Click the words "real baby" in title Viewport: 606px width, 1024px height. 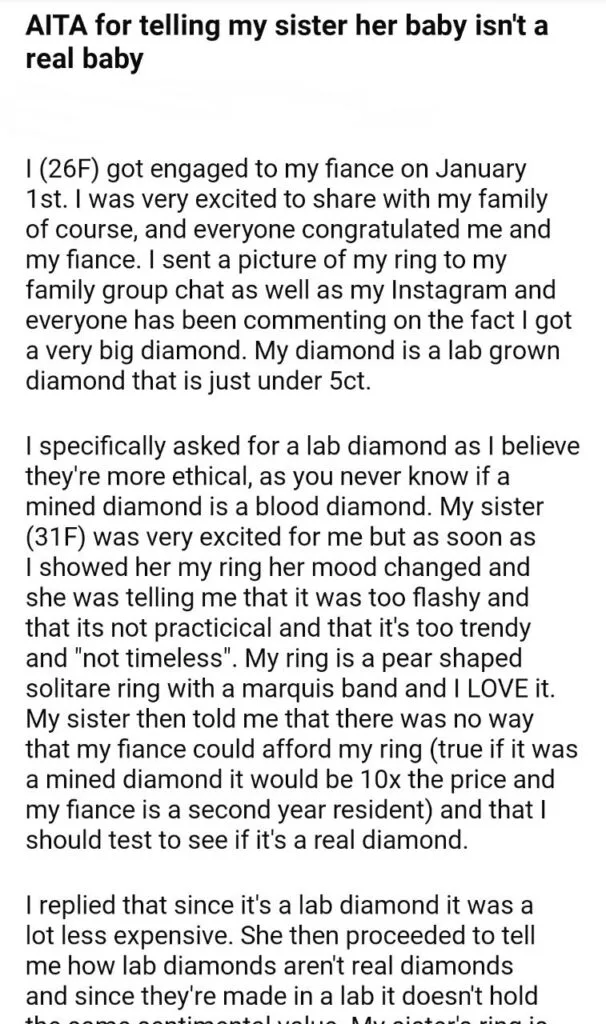tap(84, 59)
